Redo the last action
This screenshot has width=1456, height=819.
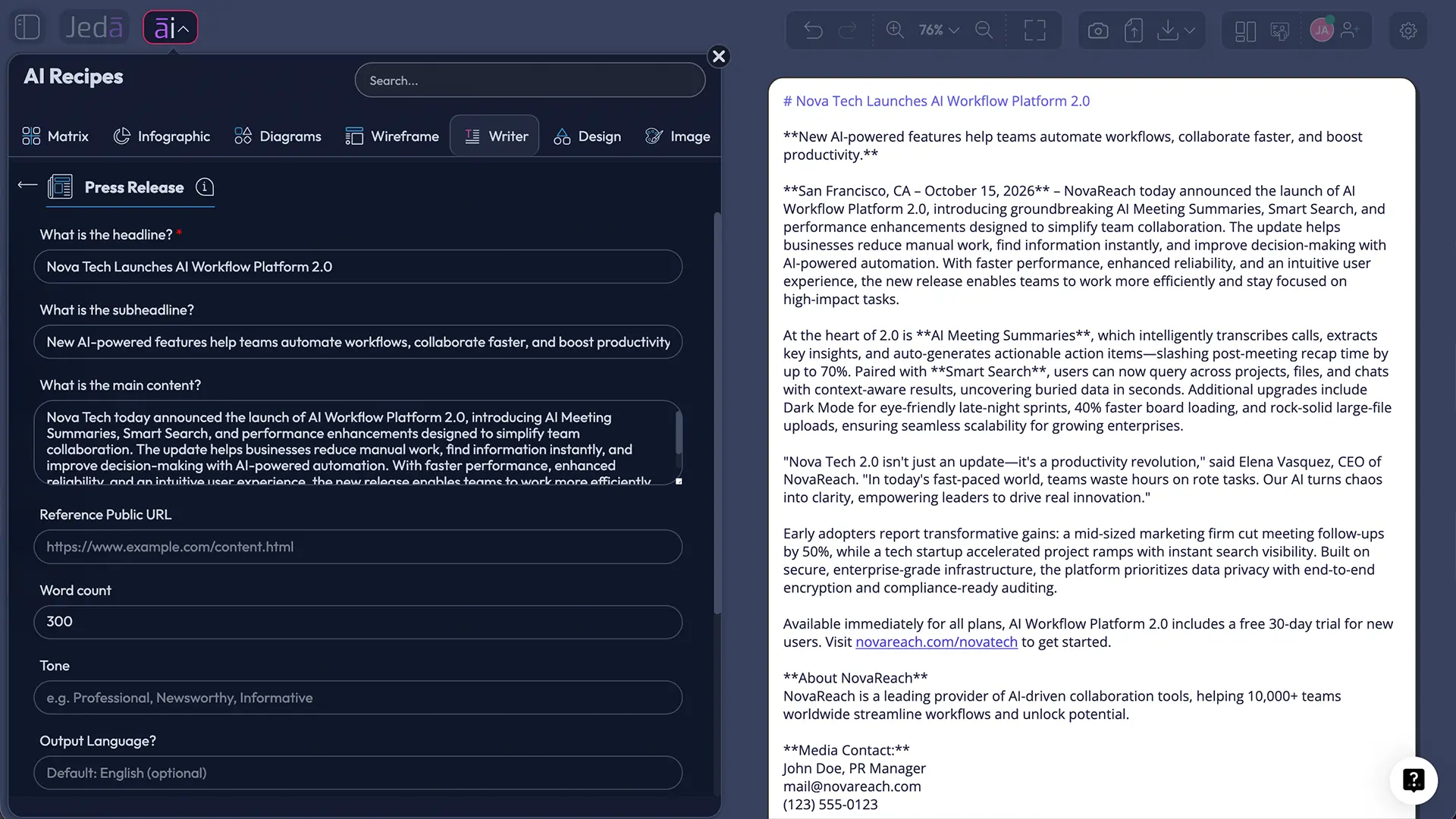tap(847, 30)
